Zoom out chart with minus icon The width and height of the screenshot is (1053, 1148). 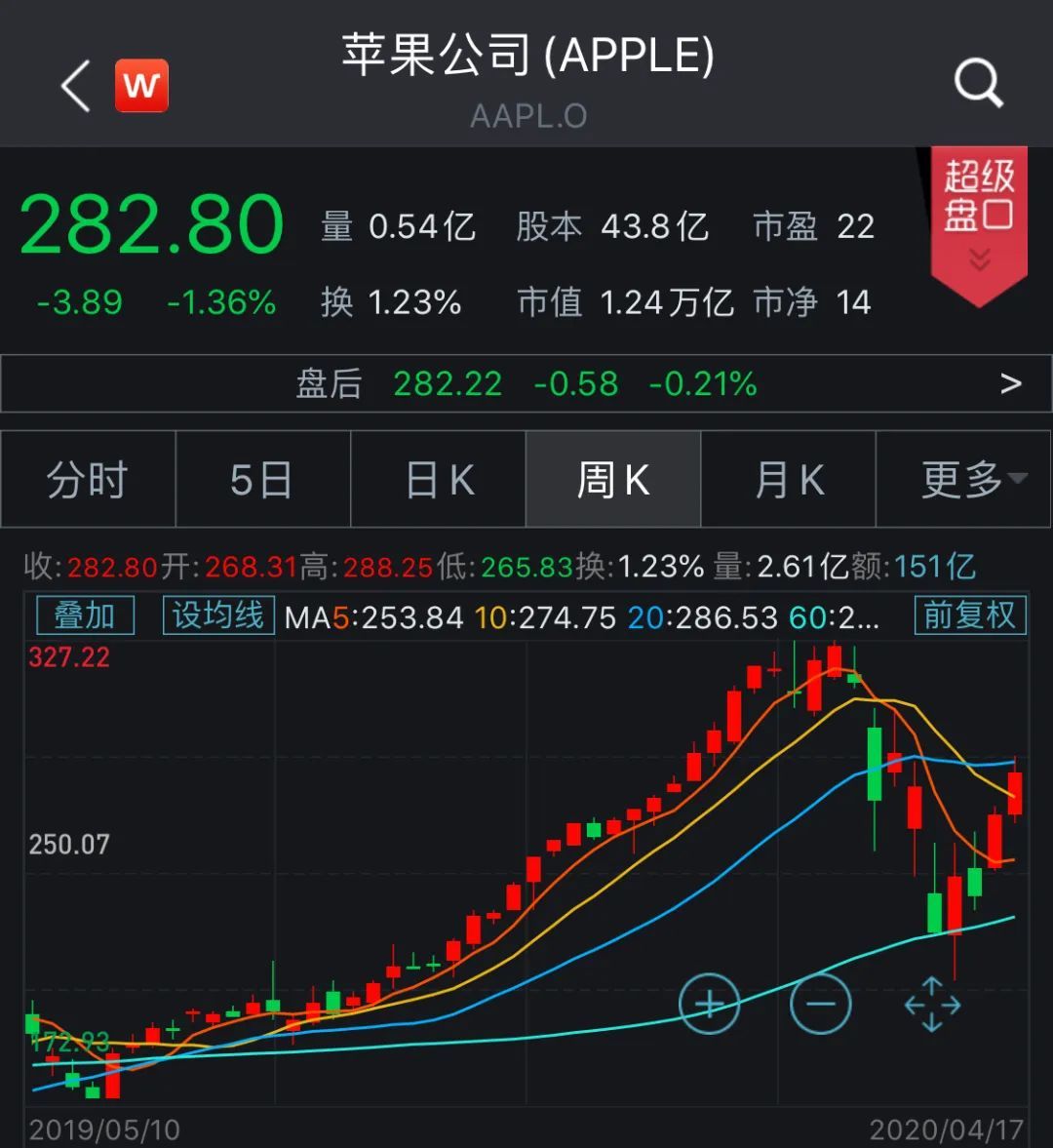[x=820, y=1004]
